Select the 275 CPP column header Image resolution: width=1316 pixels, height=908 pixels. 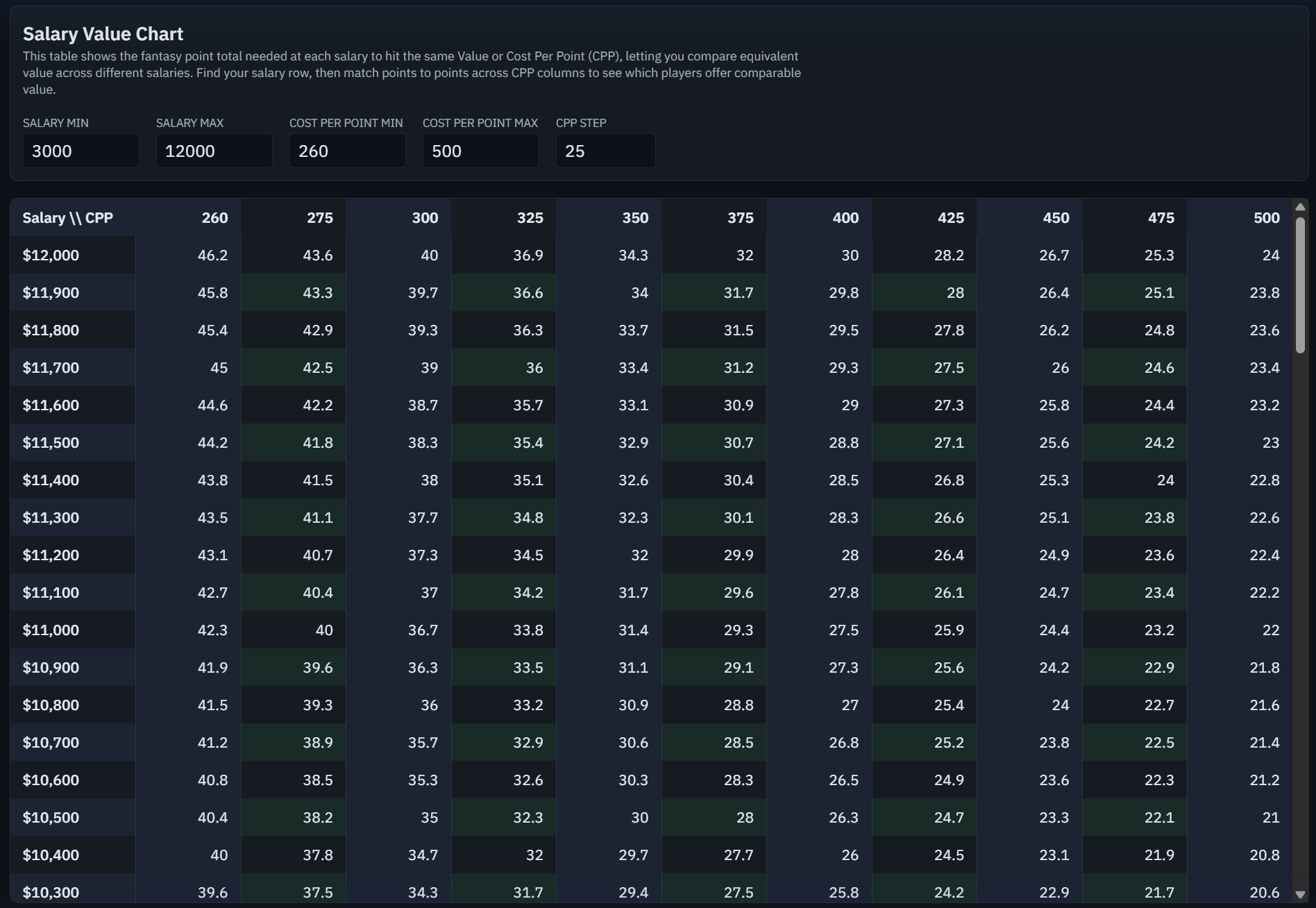click(x=294, y=217)
